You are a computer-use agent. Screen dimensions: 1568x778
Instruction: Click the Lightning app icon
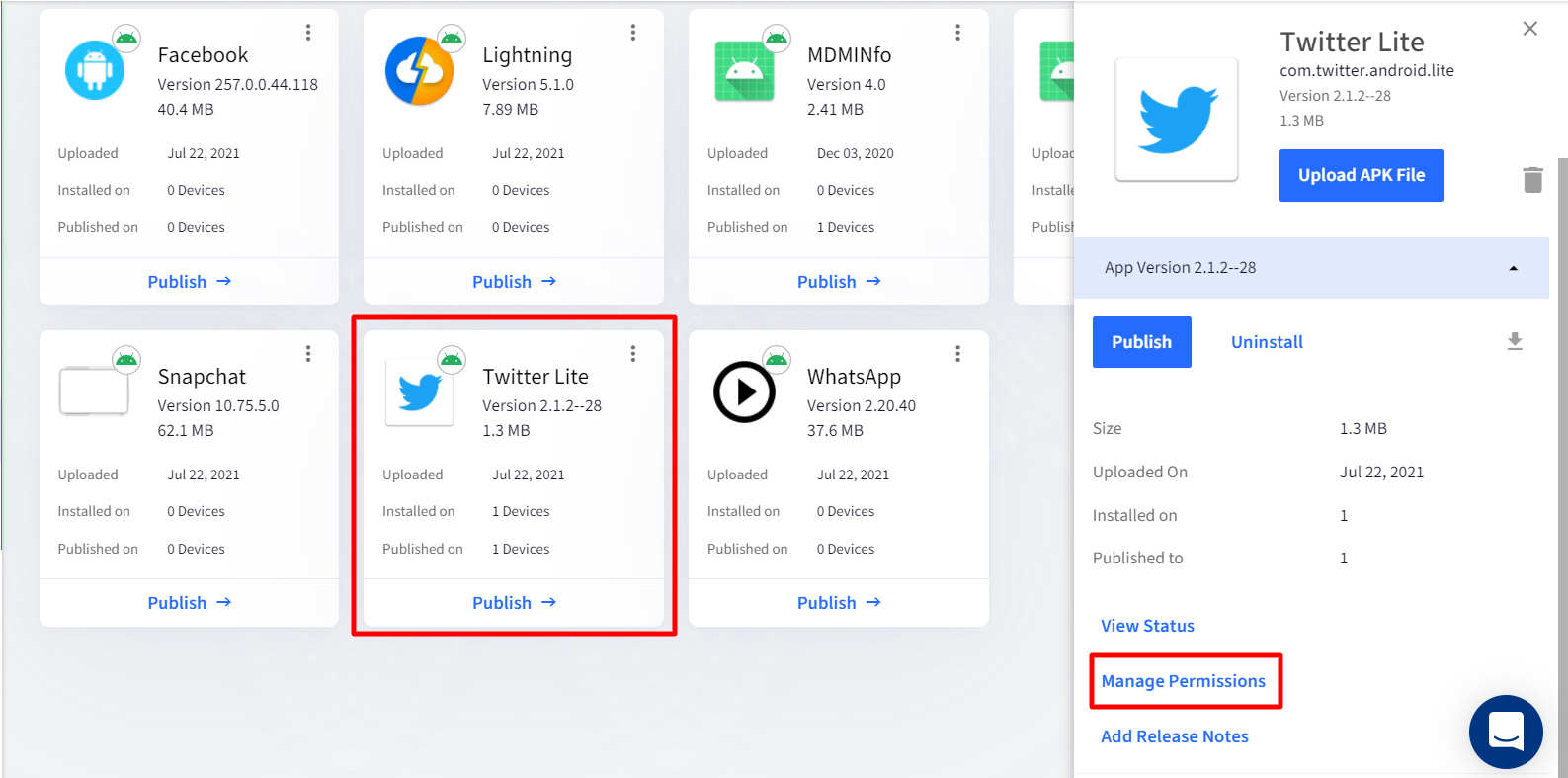click(x=419, y=71)
